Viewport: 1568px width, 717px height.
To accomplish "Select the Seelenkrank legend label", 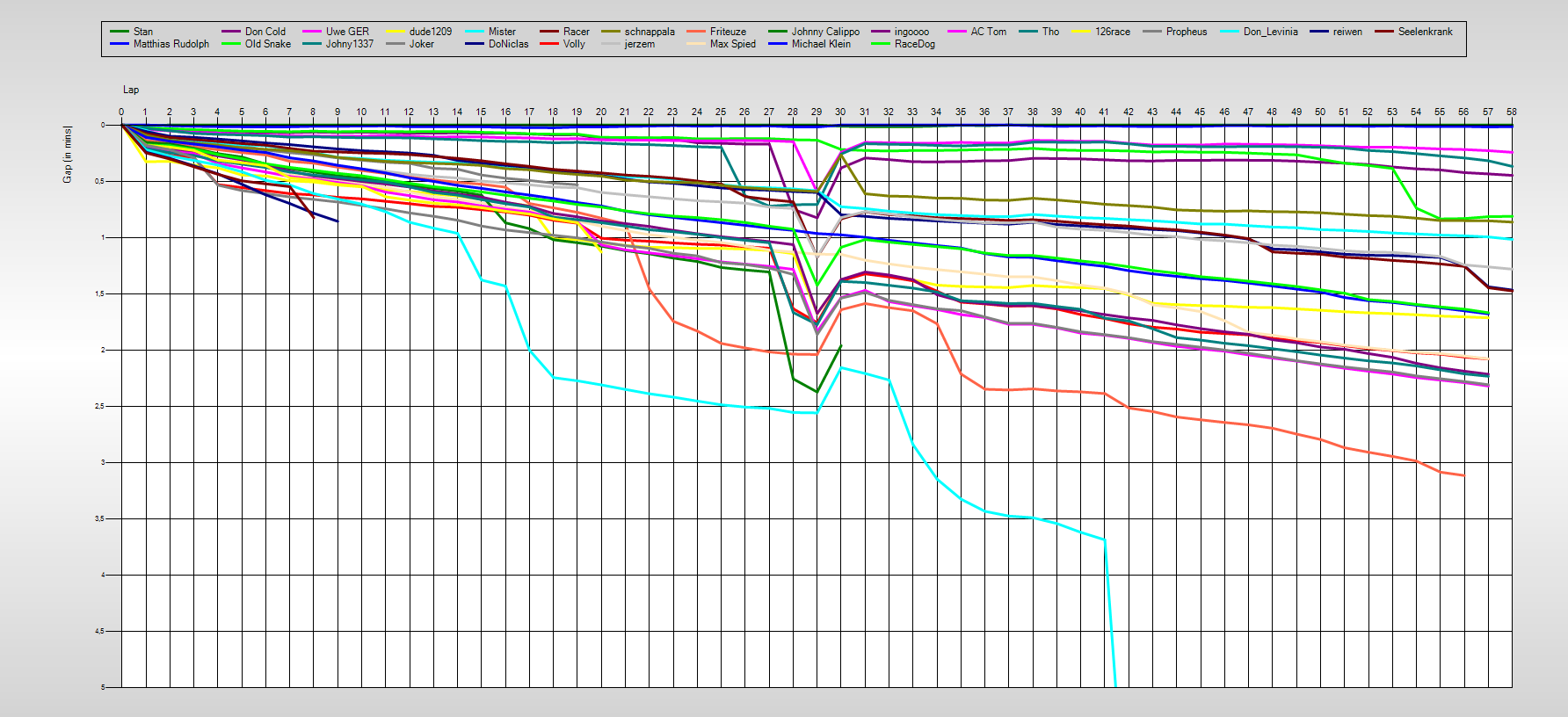I will tap(1425, 32).
